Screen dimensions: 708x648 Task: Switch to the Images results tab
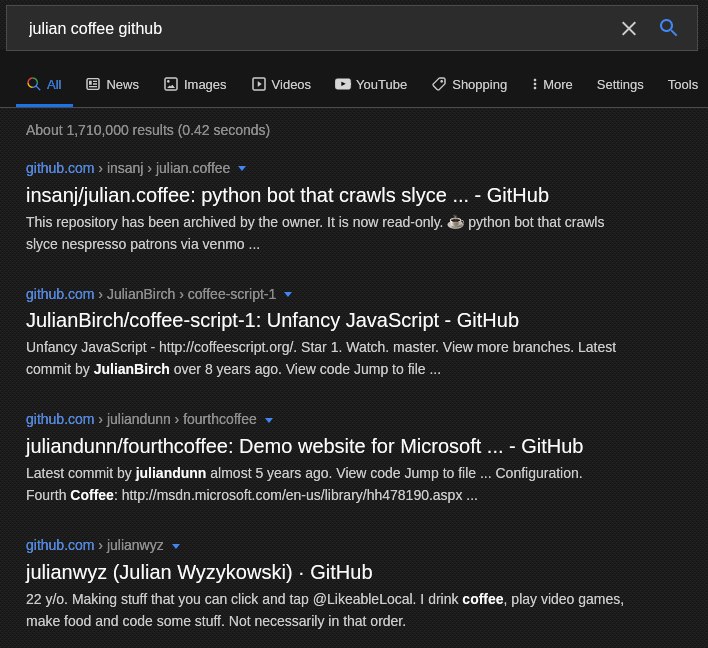coord(195,84)
